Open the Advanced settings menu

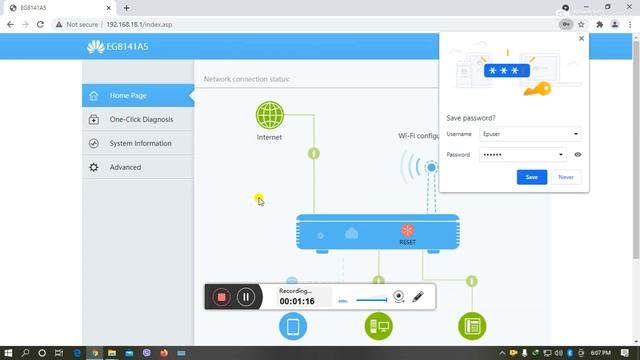click(x=138, y=167)
